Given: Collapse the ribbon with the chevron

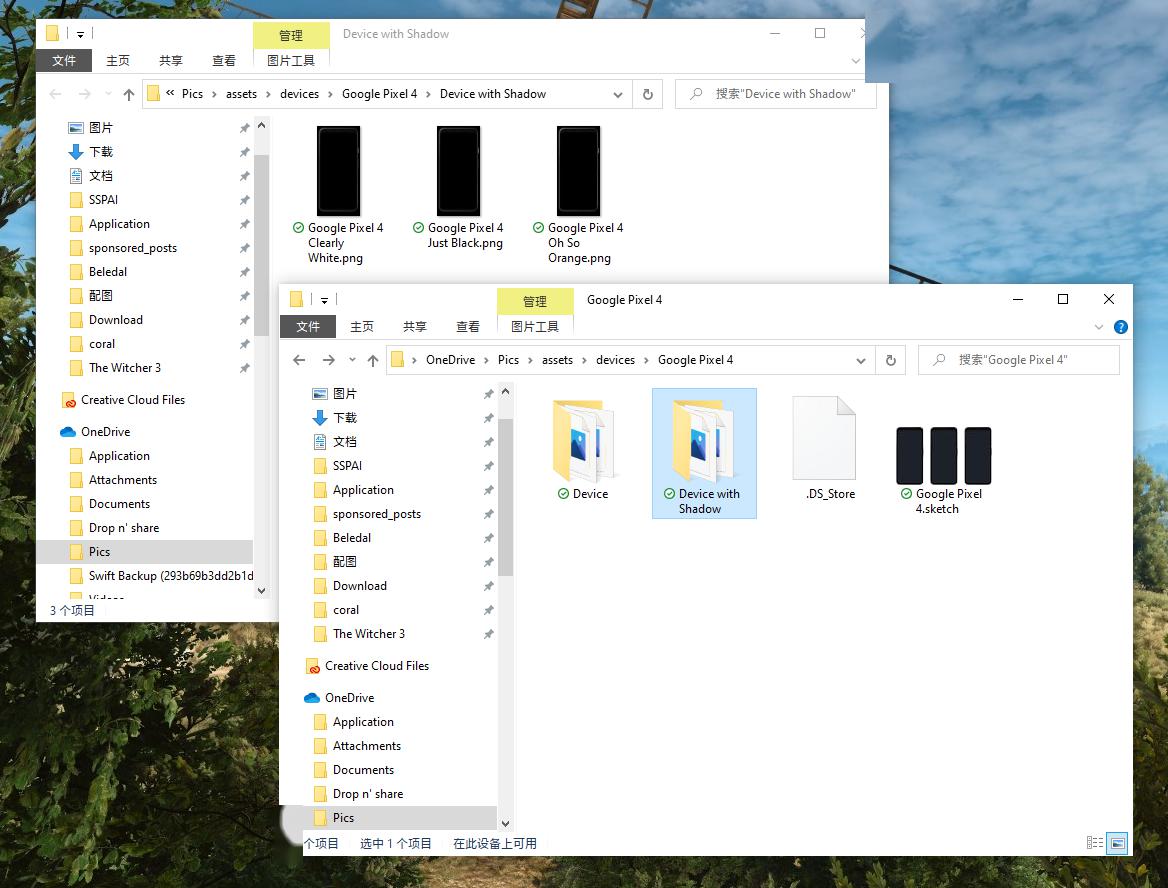Looking at the screenshot, I should click(x=1098, y=326).
